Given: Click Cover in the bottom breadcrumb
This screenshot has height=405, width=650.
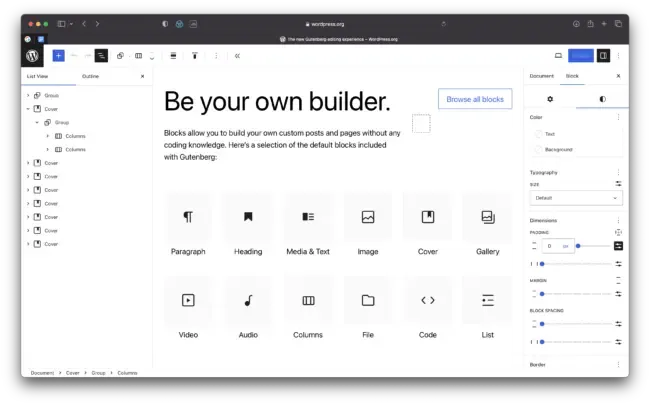Looking at the screenshot, I should pos(73,373).
